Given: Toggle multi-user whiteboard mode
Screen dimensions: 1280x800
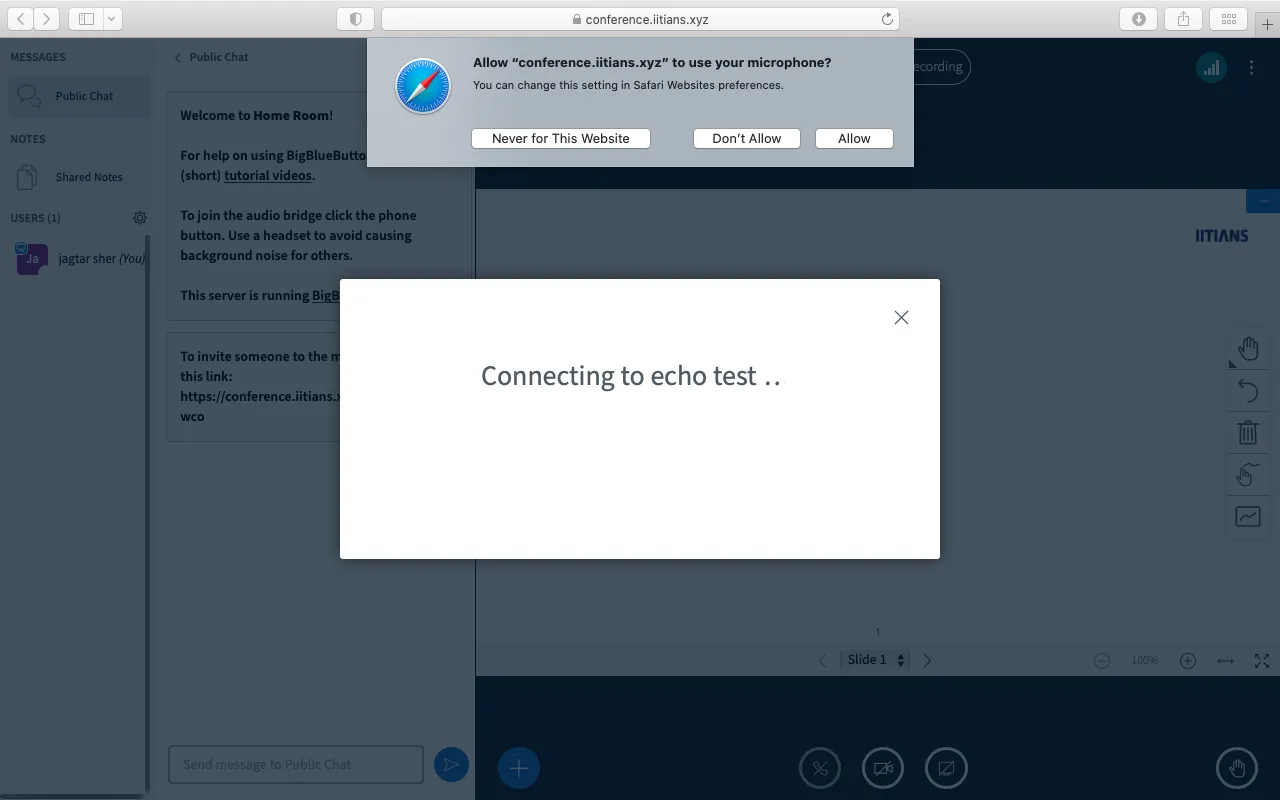Looking at the screenshot, I should coord(1248,474).
